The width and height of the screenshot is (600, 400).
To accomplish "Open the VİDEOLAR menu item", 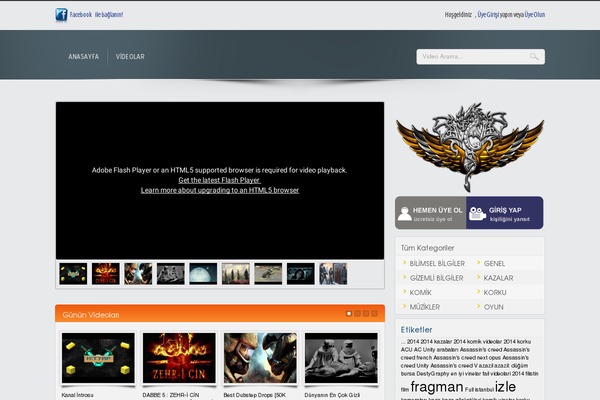I will pyautogui.click(x=130, y=57).
